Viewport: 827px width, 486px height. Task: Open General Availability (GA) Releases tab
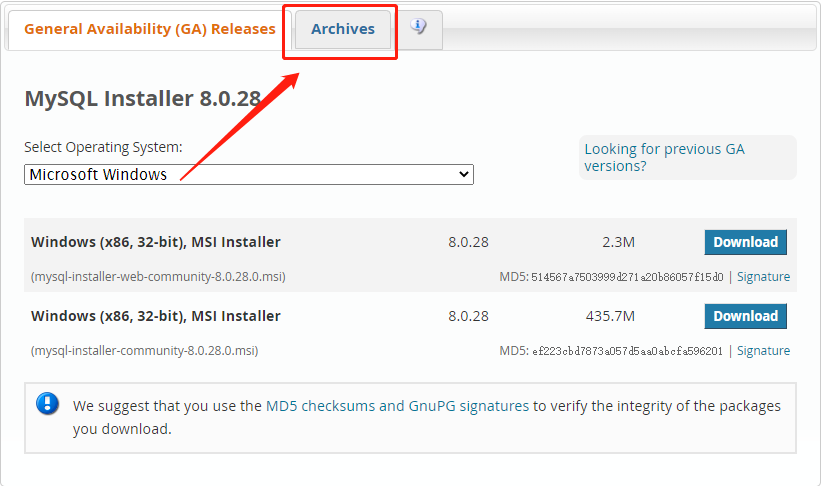point(150,29)
